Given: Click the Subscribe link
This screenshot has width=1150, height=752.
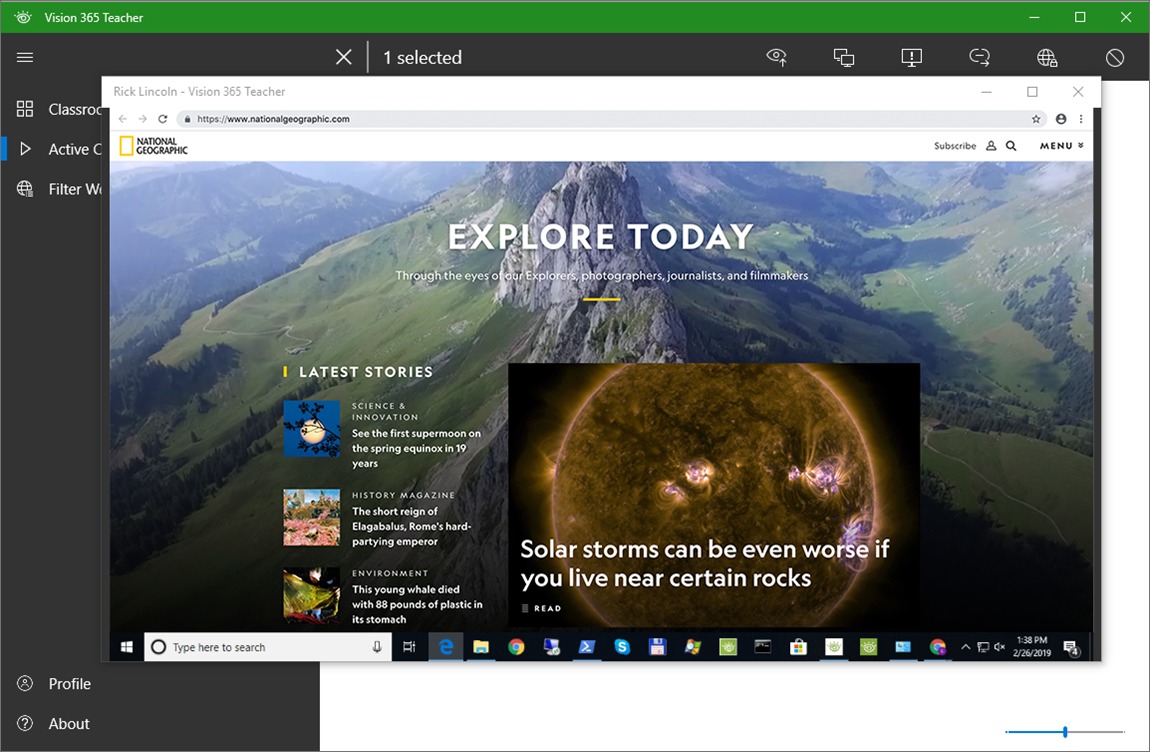Looking at the screenshot, I should (955, 146).
